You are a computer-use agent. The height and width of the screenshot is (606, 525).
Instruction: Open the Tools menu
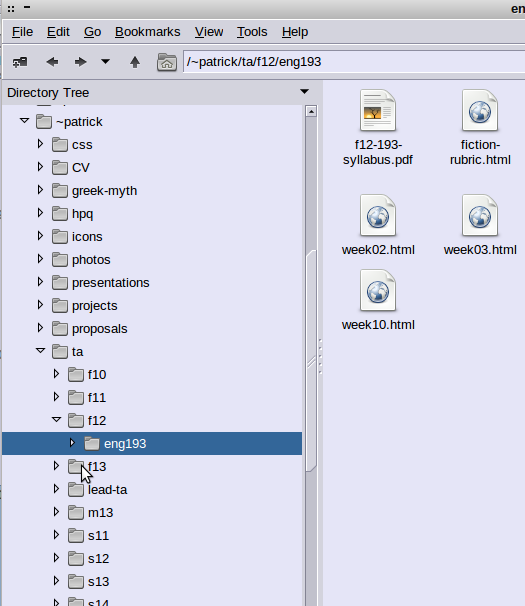pyautogui.click(x=252, y=32)
